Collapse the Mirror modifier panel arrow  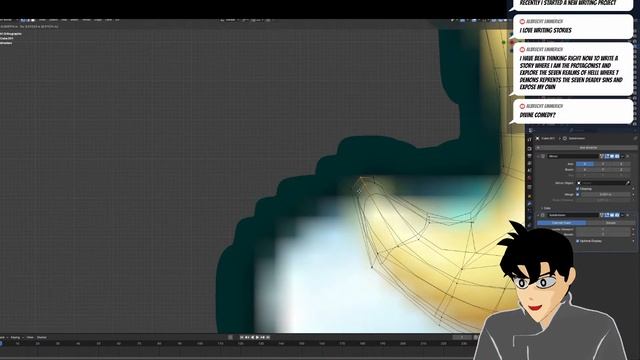pyautogui.click(x=538, y=156)
